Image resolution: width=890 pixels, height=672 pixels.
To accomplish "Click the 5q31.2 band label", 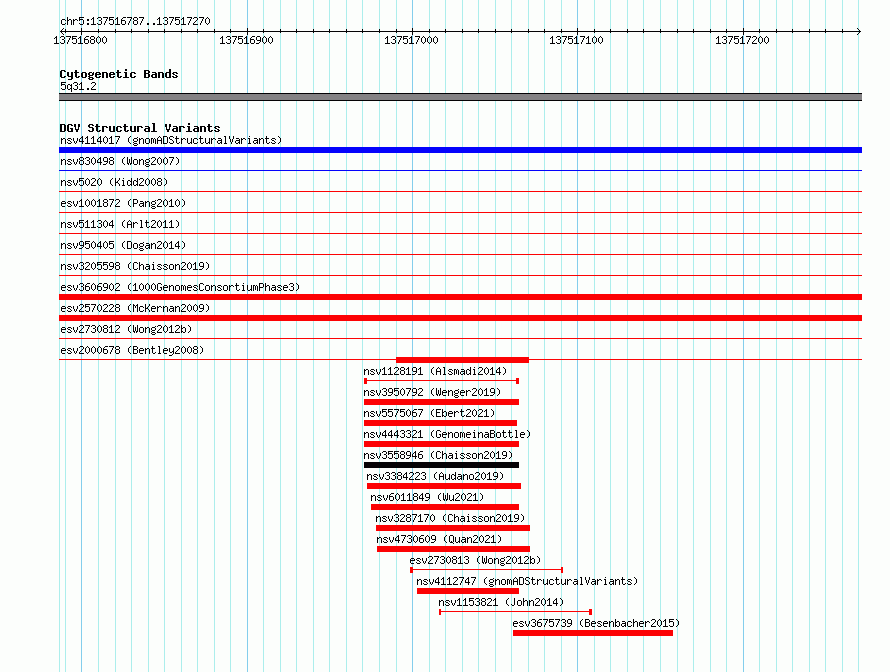I will (x=78, y=86).
